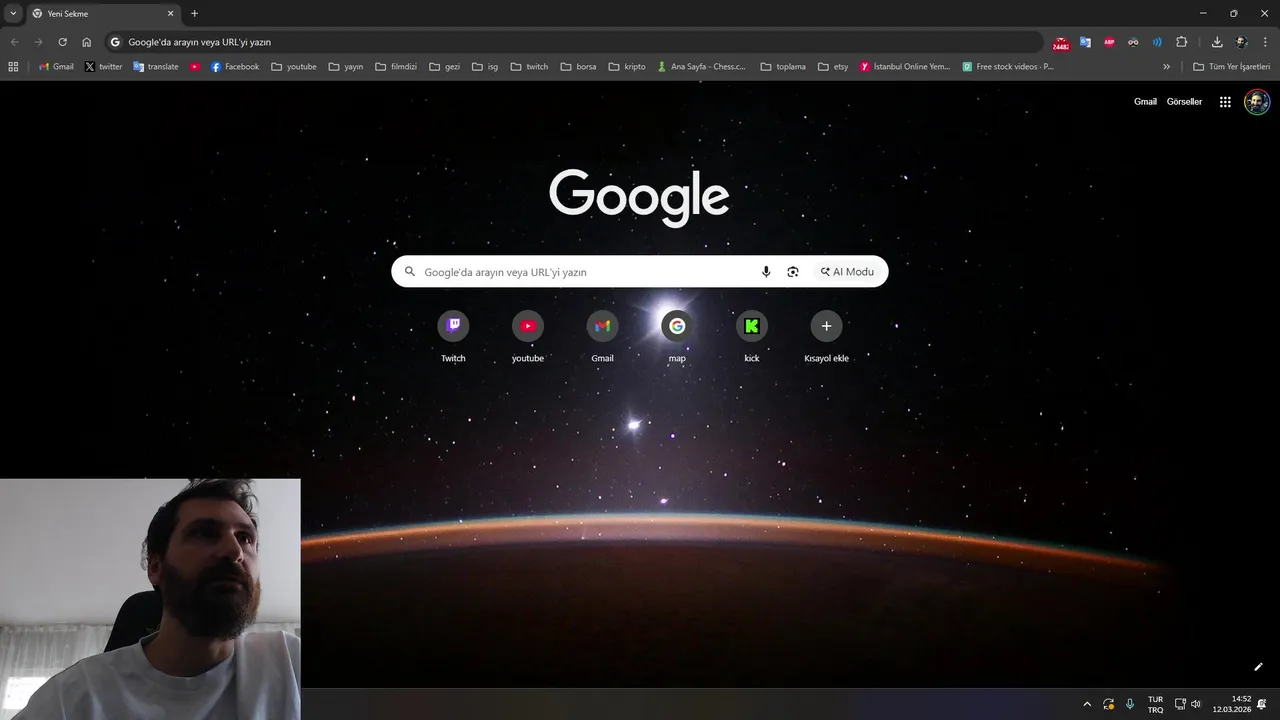The height and width of the screenshot is (720, 1280).
Task: Show hidden bookmarks with double chevron
Action: (1166, 67)
